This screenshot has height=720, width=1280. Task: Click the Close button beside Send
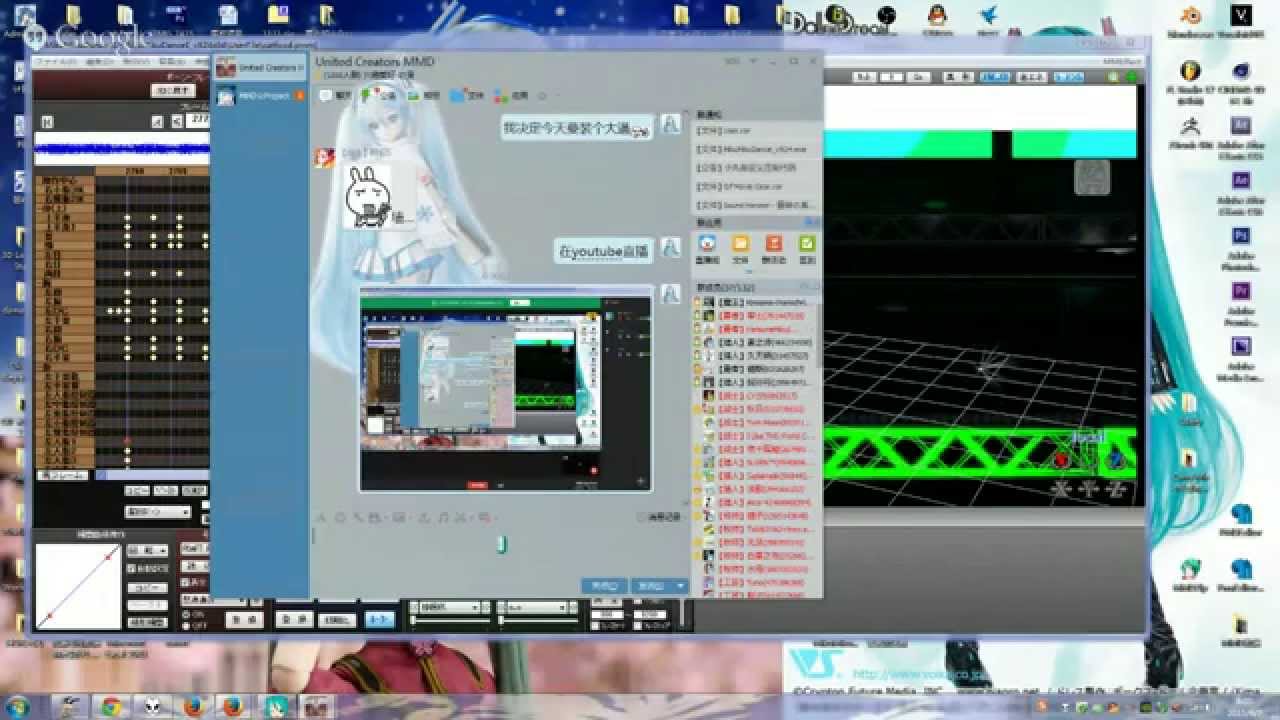(604, 585)
